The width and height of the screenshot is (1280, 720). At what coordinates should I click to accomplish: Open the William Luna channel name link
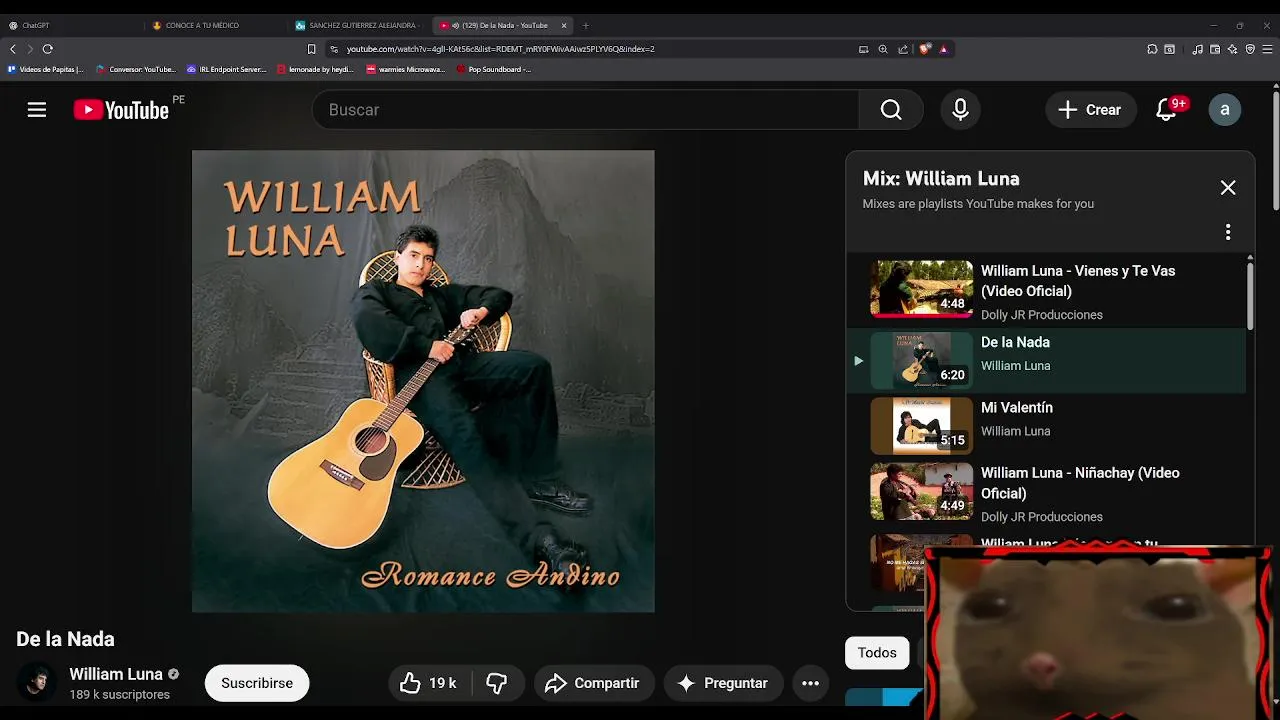[116, 674]
